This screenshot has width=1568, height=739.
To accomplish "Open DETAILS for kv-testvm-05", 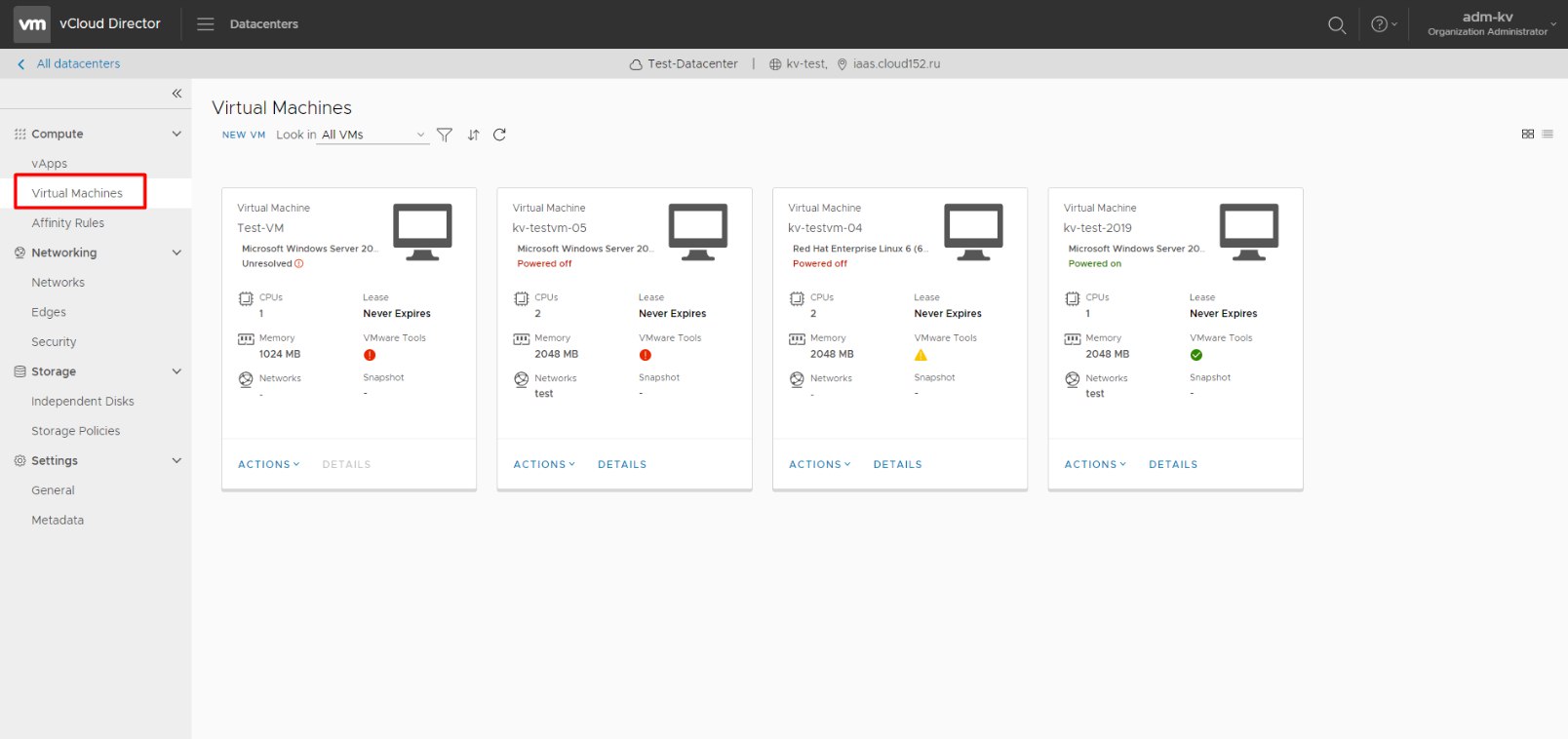I will point(622,465).
